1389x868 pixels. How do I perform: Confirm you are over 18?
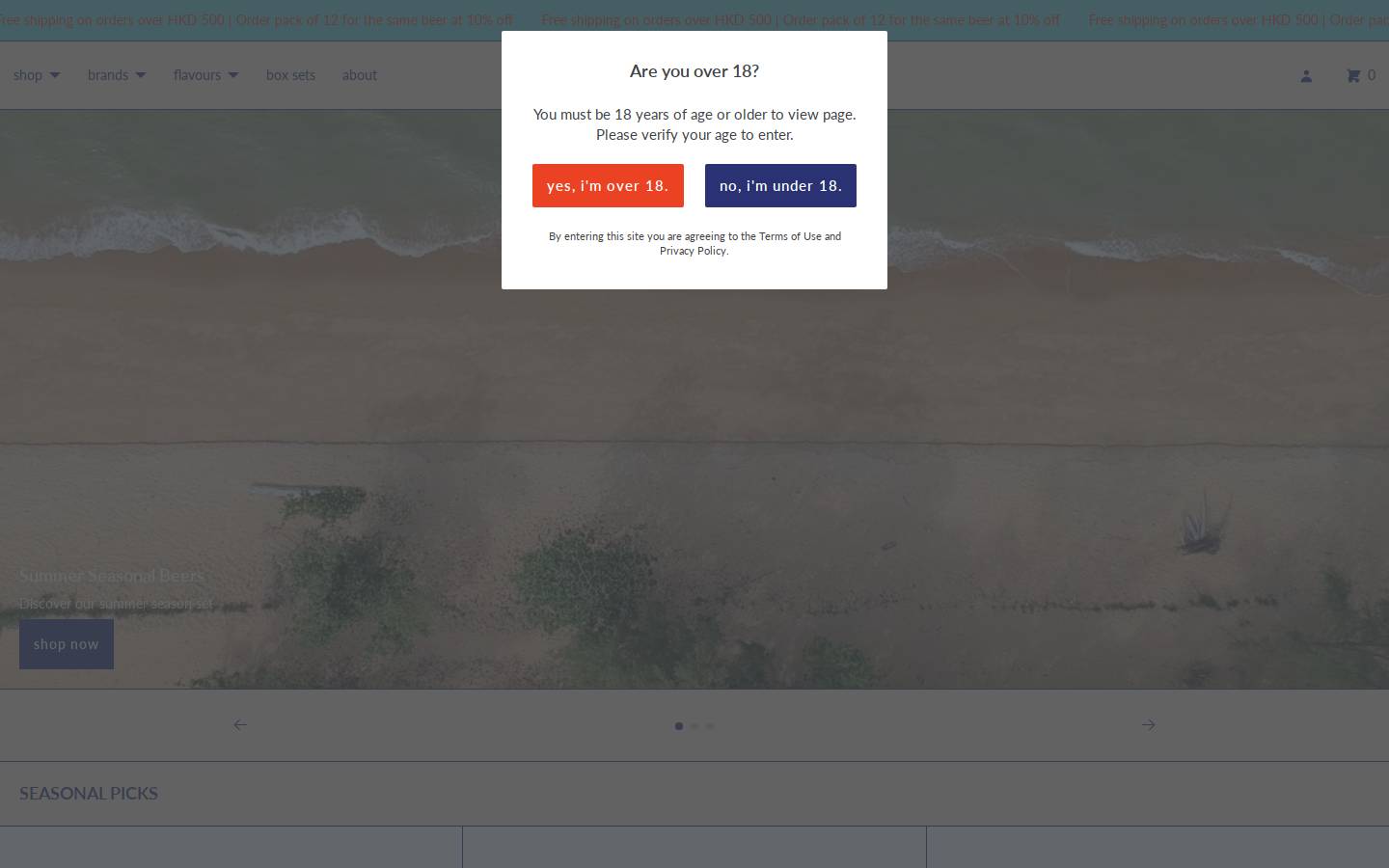click(608, 185)
